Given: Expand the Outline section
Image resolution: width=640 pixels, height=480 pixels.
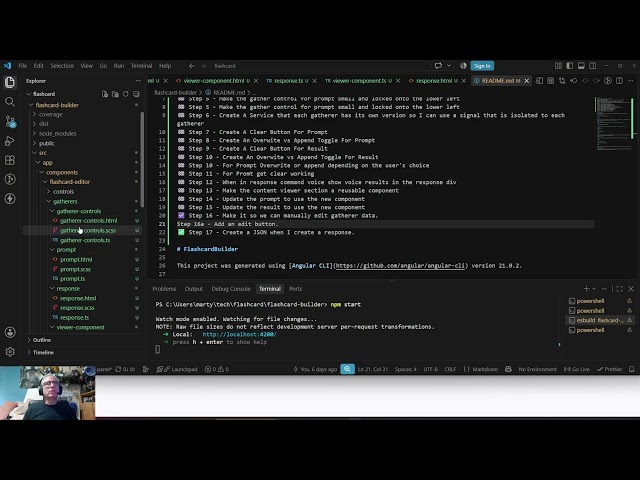Looking at the screenshot, I should click(42, 340).
